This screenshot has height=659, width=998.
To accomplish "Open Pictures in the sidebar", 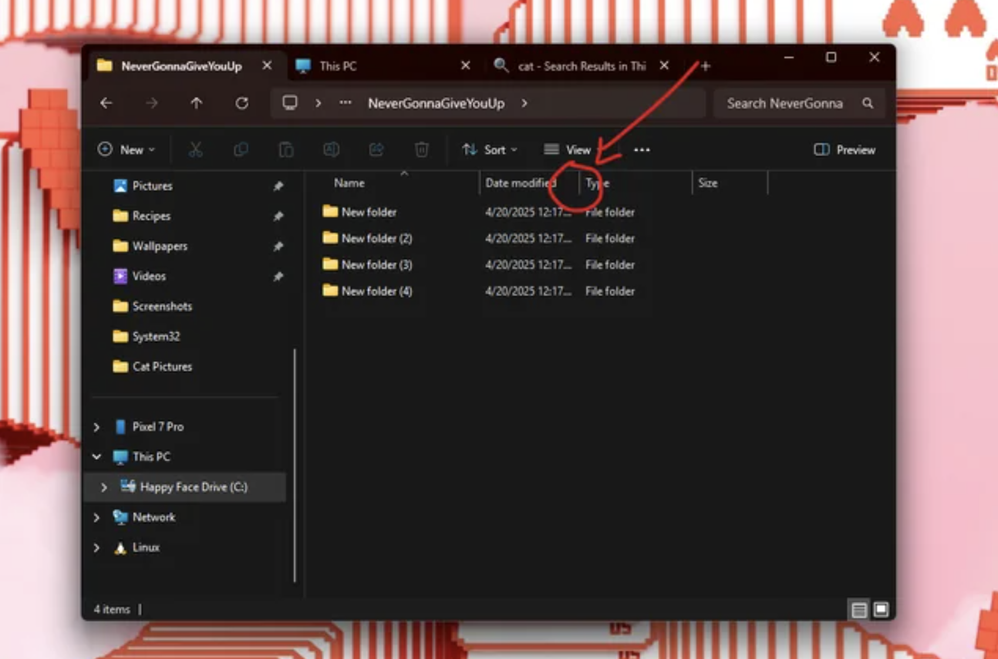I will pyautogui.click(x=152, y=186).
